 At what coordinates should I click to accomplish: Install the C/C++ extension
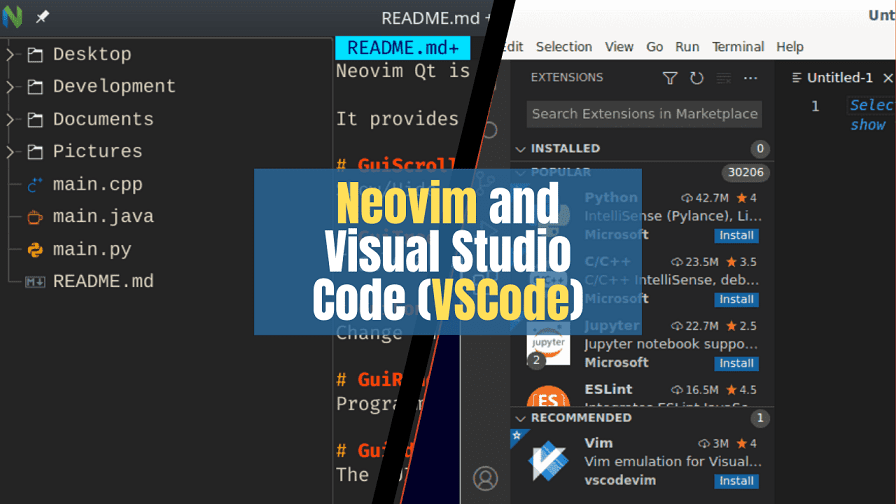pos(736,299)
